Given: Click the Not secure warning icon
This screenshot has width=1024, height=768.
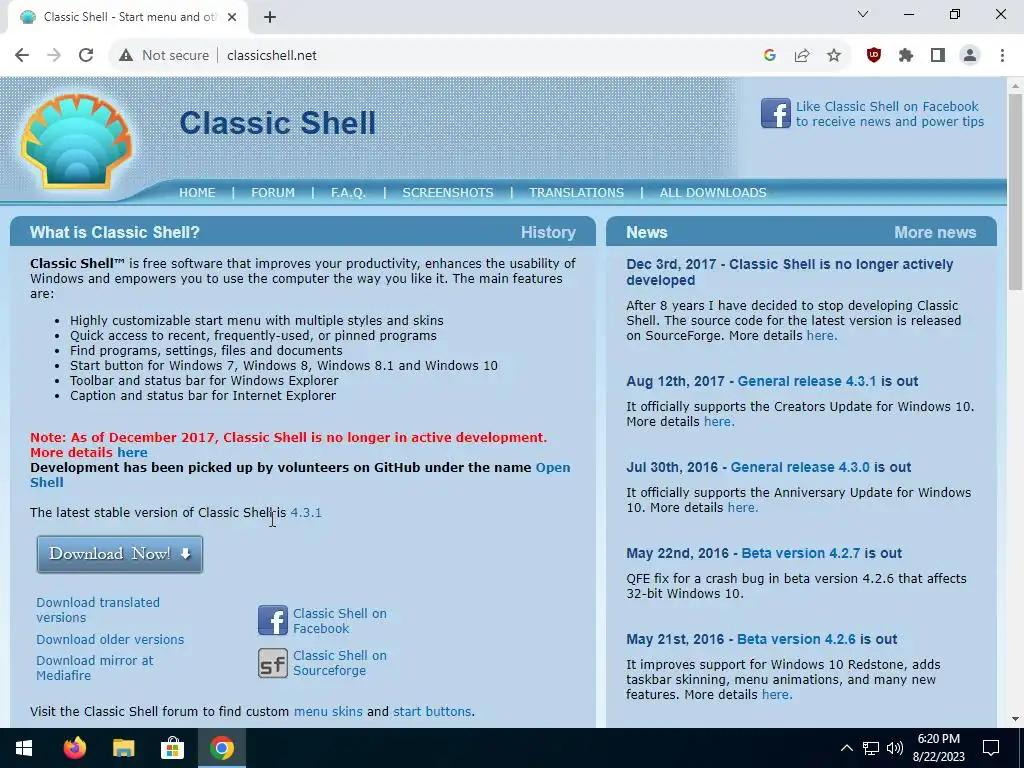Looking at the screenshot, I should click(x=126, y=56).
